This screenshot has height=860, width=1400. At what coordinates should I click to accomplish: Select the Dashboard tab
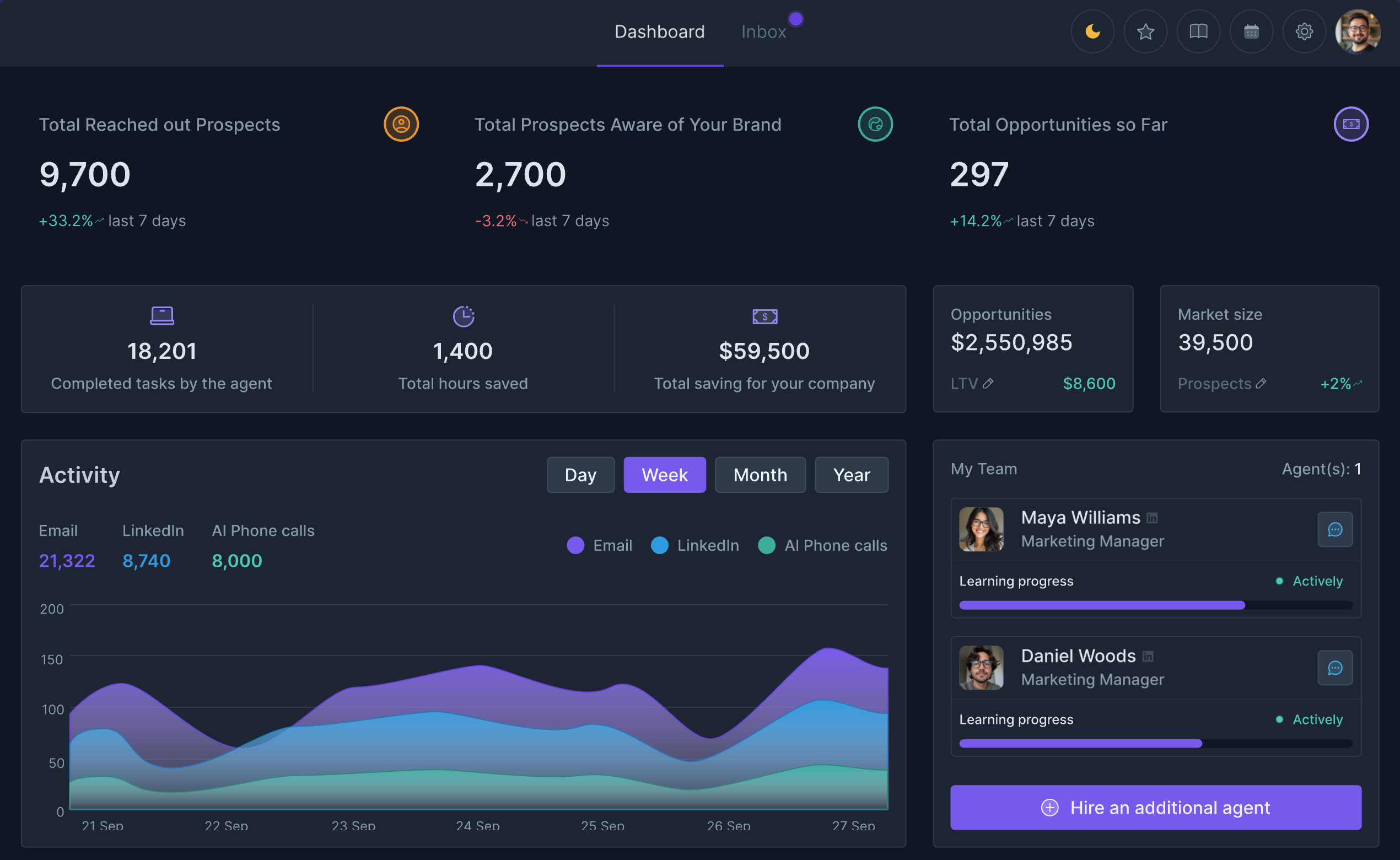(660, 31)
